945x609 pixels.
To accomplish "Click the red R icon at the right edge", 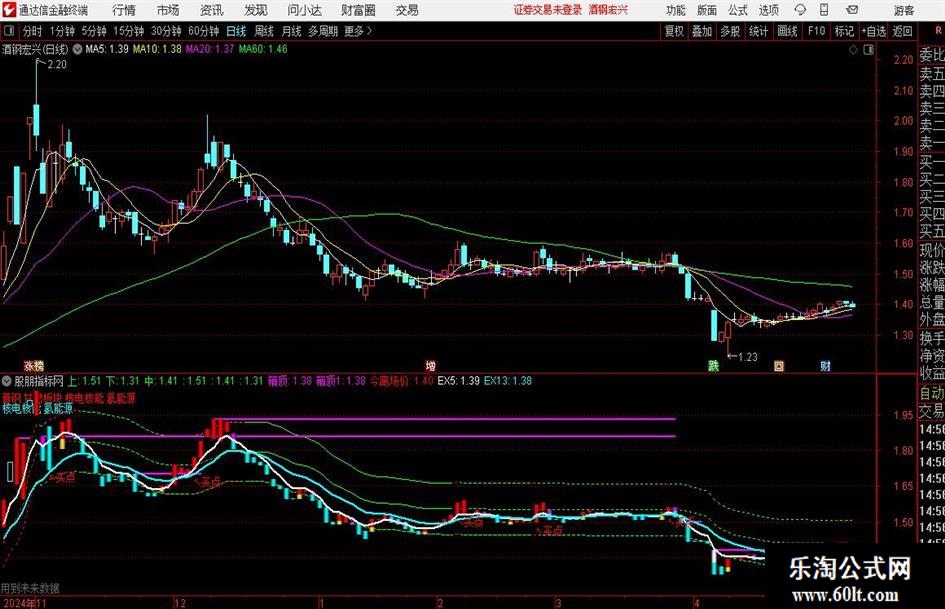I will 938,31.
